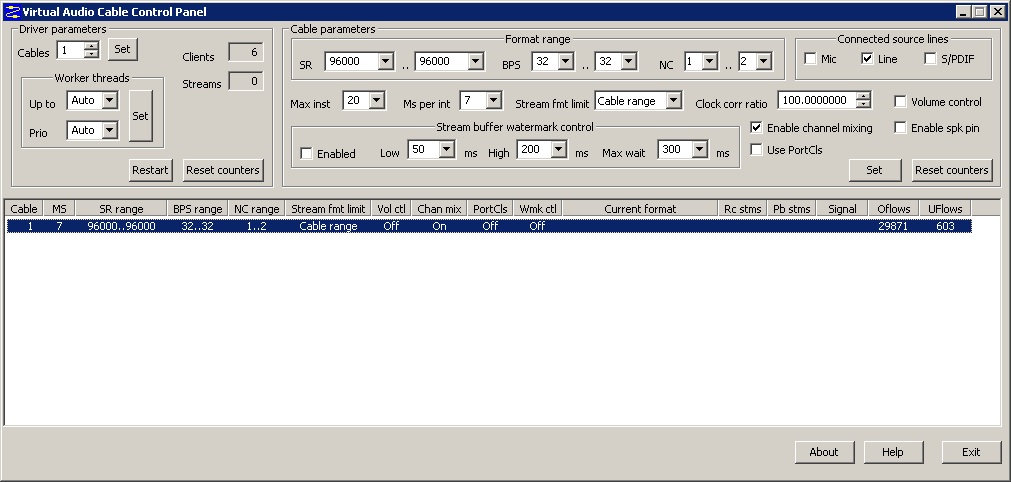Enable the Volume control checkbox
This screenshot has width=1011, height=482.
coord(900,101)
